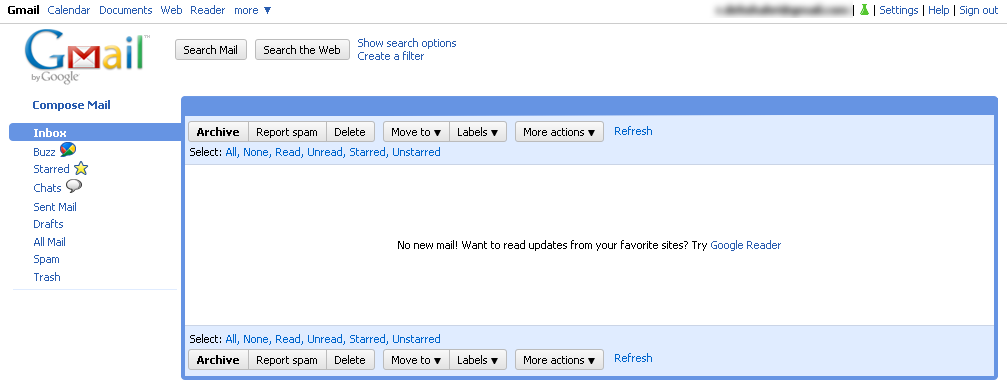Open the Starred folder link

point(51,169)
